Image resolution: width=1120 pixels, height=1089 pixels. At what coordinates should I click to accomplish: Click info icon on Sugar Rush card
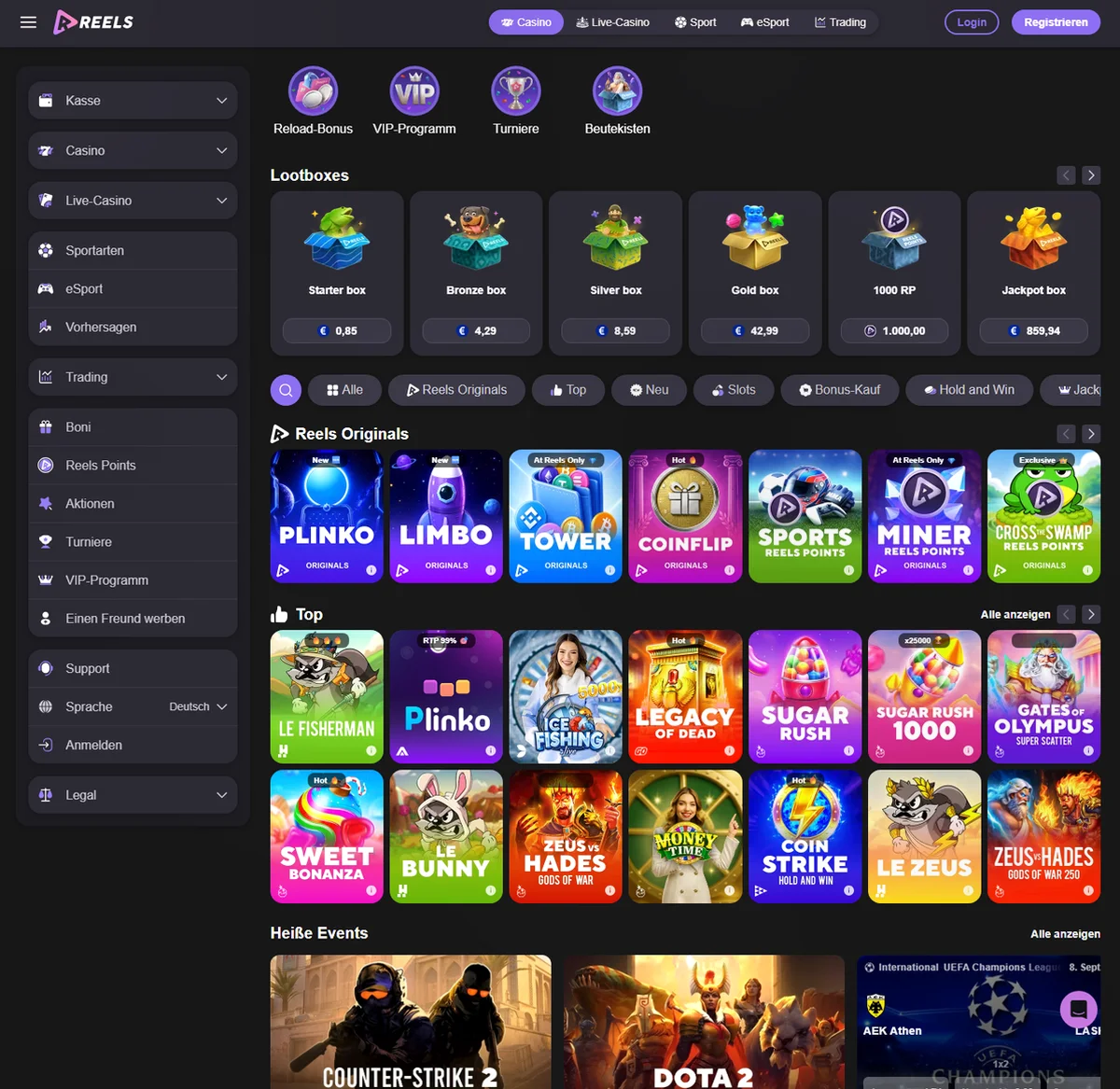click(x=848, y=750)
